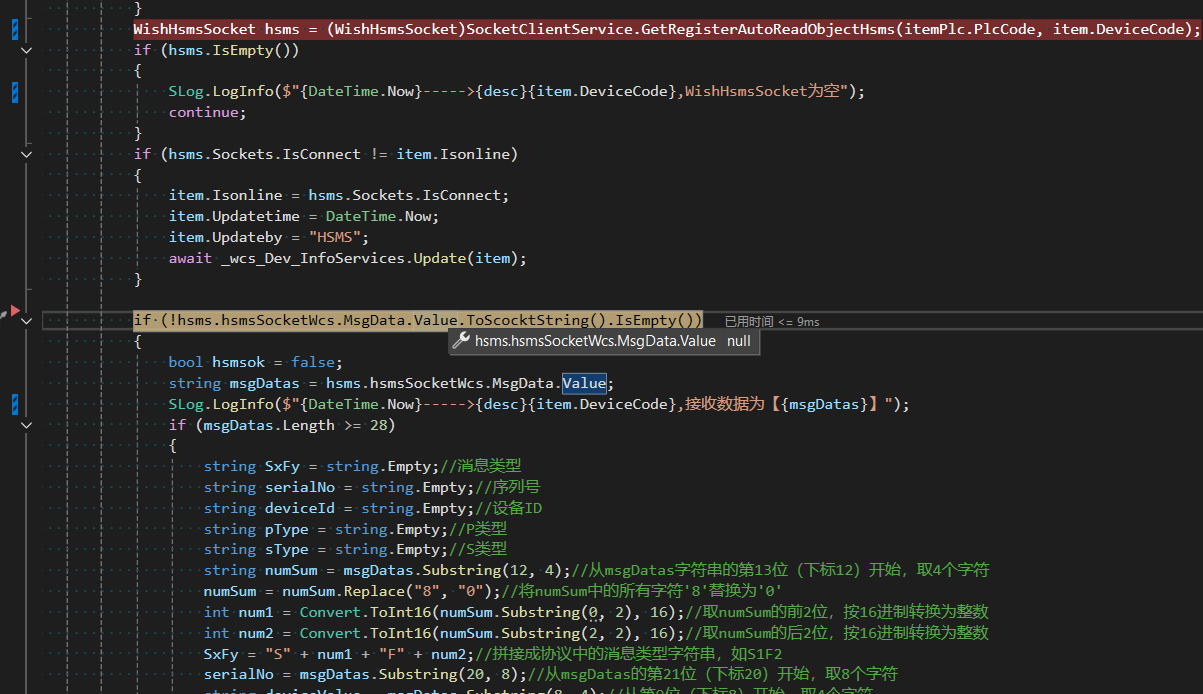The height and width of the screenshot is (694, 1203).
Task: Click 'num1' in its int declaration
Action: (256, 612)
